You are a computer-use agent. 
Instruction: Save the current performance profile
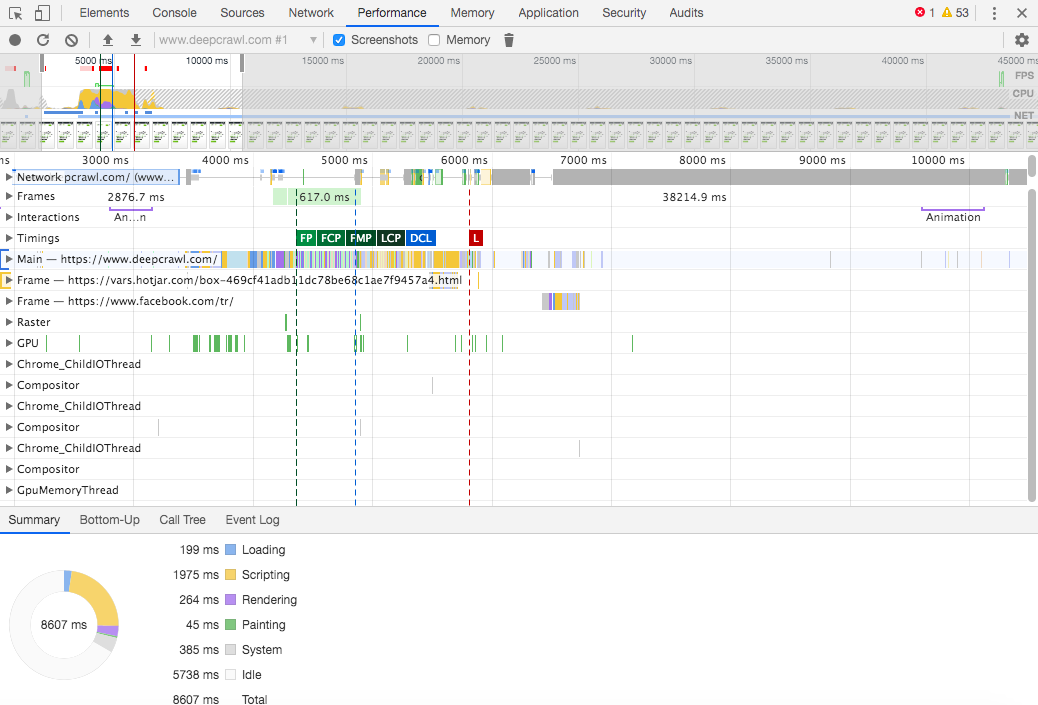135,40
